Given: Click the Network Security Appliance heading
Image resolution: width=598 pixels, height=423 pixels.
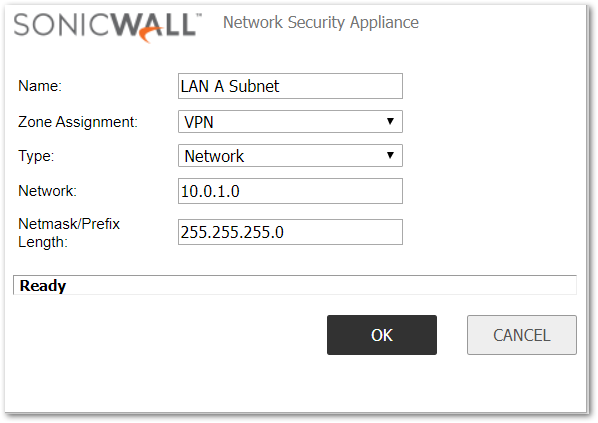Looking at the screenshot, I should point(321,23).
